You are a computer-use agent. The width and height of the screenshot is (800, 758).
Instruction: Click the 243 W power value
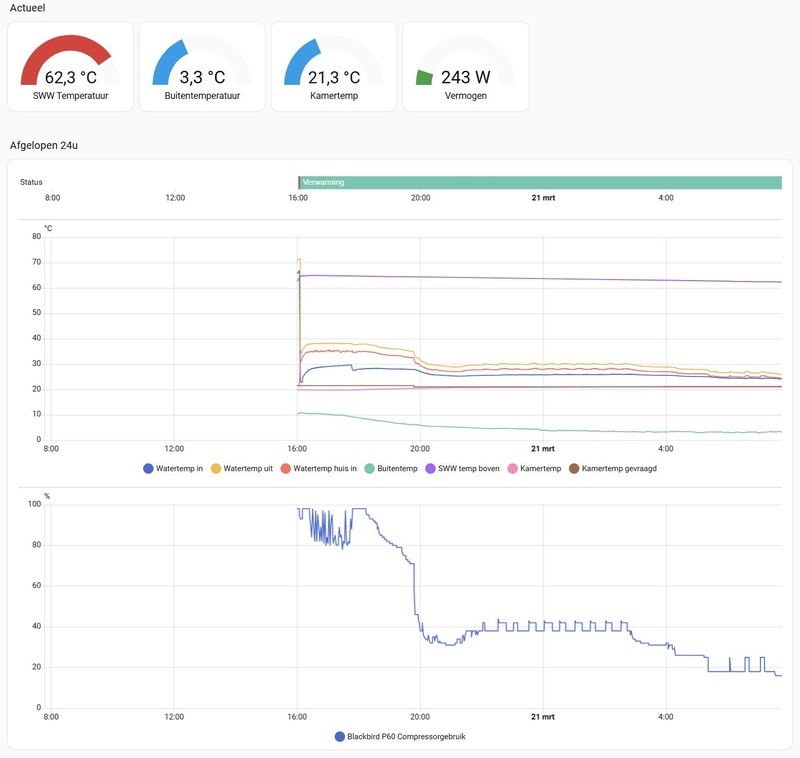pyautogui.click(x=465, y=77)
